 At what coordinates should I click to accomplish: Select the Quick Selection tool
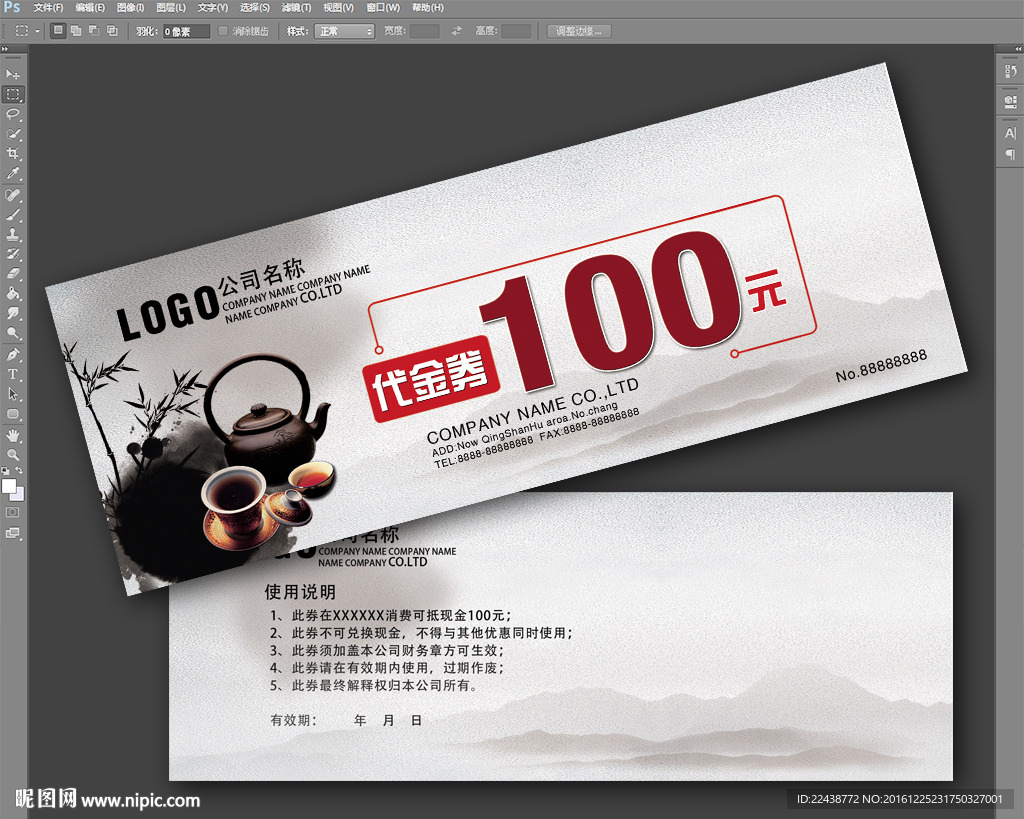tap(12, 134)
